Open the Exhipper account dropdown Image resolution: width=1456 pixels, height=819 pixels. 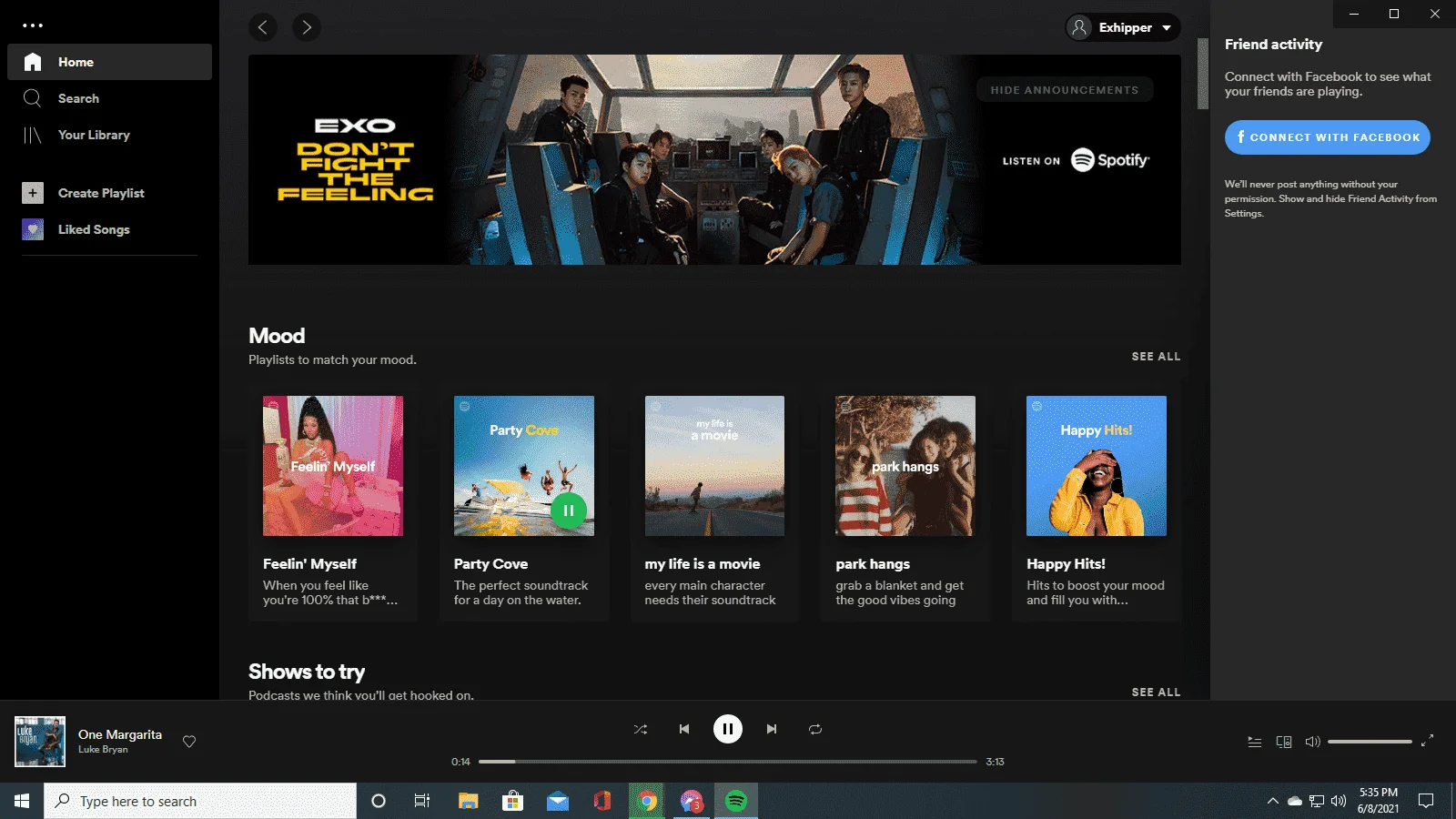pyautogui.click(x=1123, y=27)
